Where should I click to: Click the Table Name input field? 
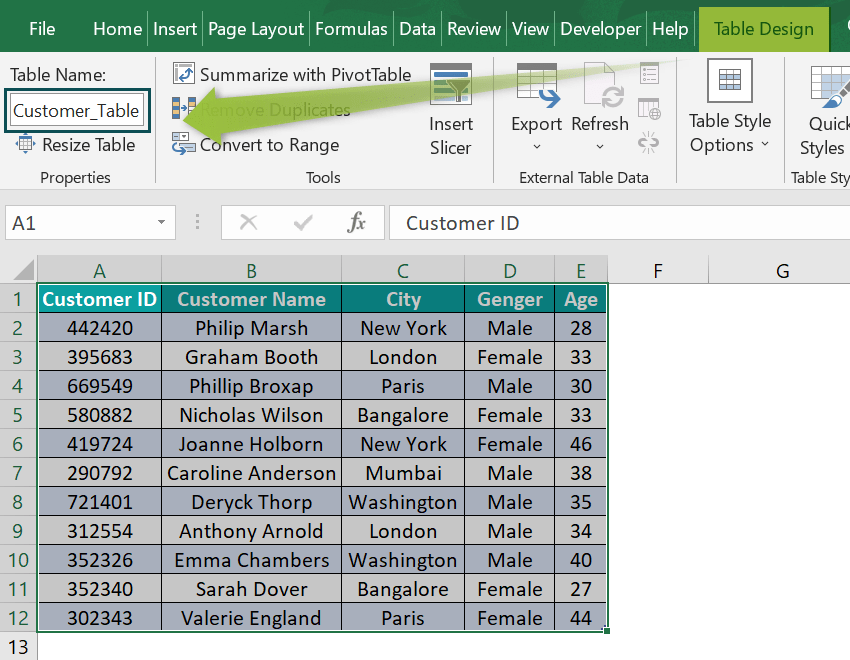point(77,111)
